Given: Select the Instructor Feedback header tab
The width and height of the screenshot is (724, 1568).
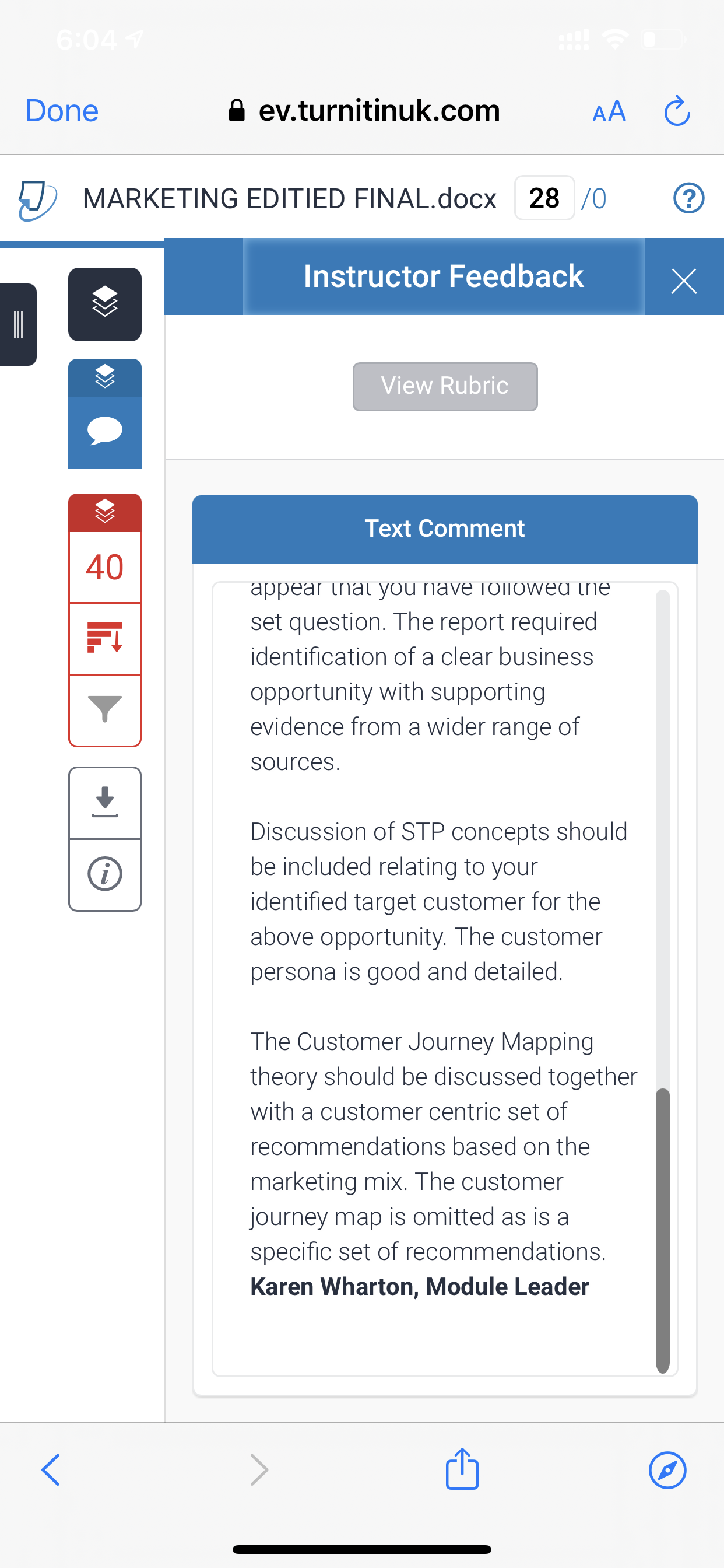Looking at the screenshot, I should tap(444, 276).
